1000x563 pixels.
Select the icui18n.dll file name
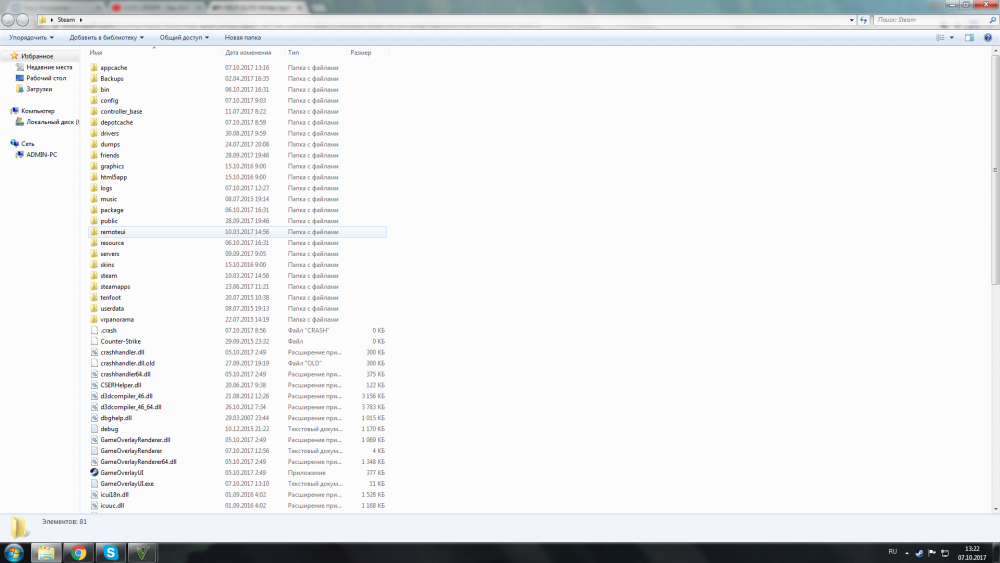(x=114, y=494)
